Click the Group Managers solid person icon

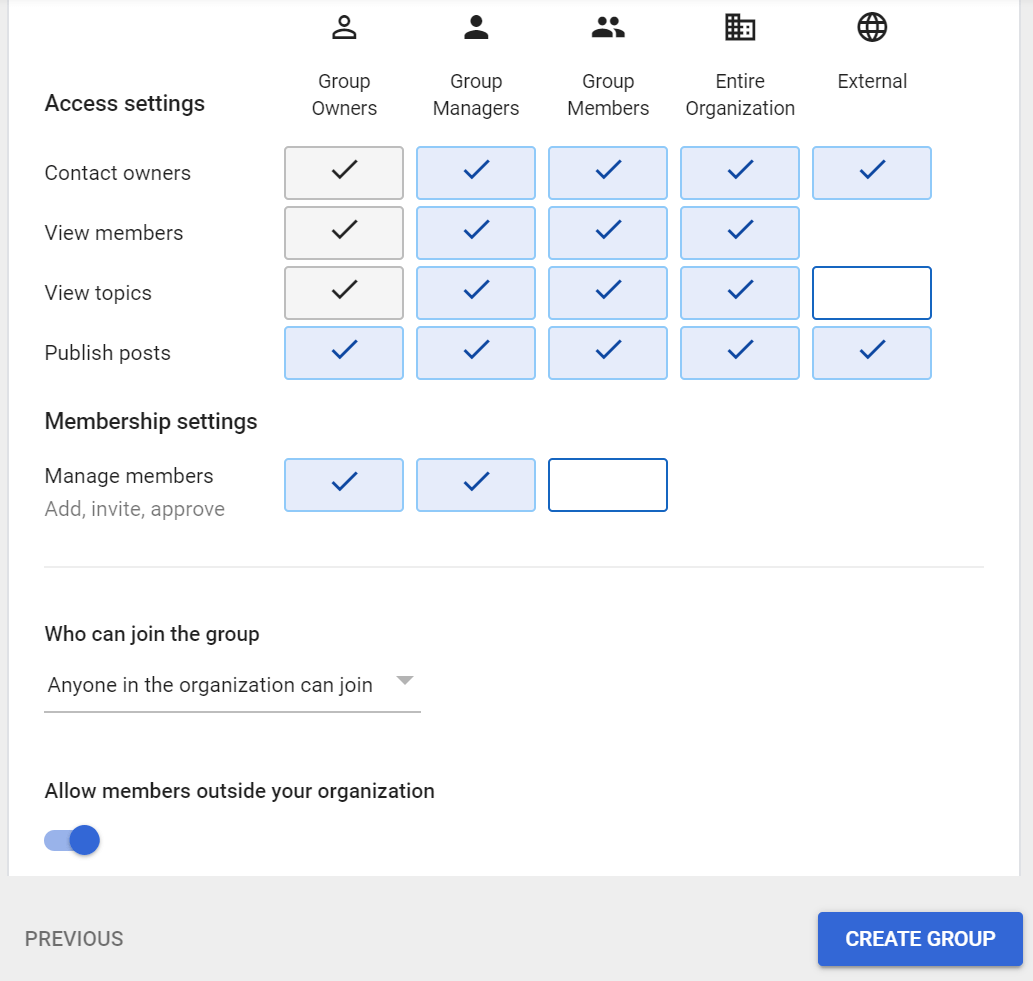tap(476, 28)
